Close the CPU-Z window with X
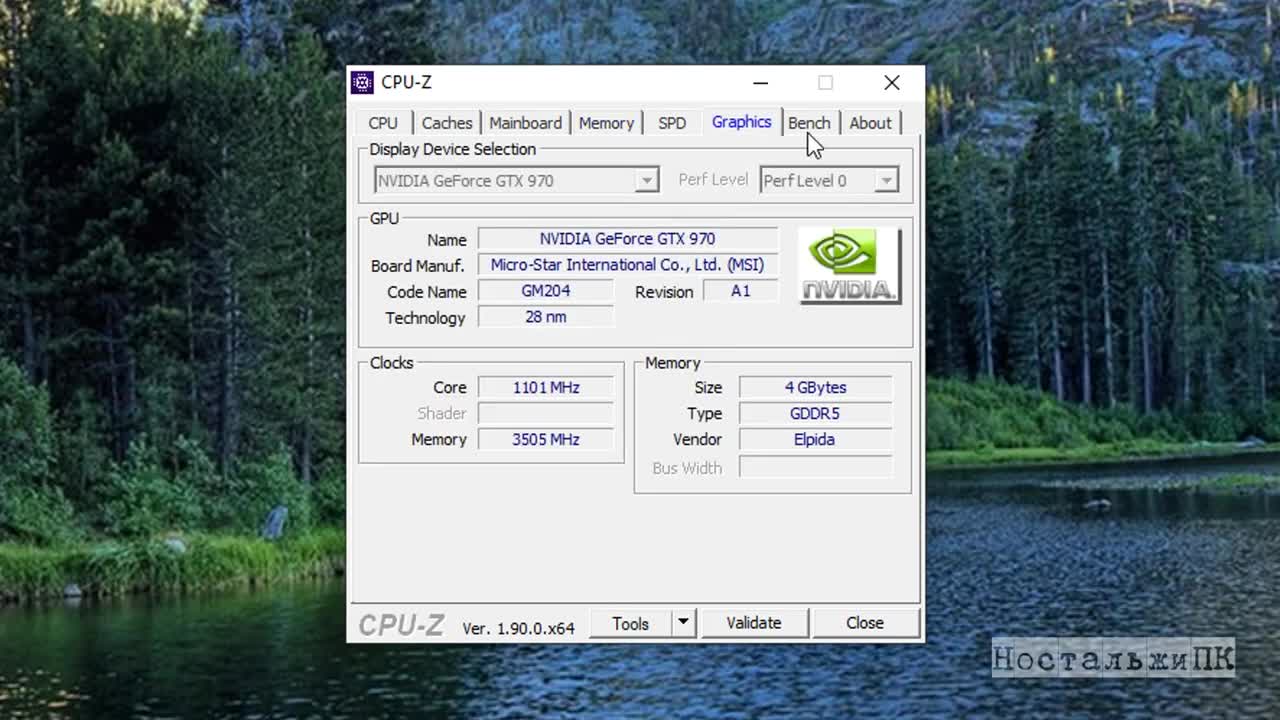 point(892,82)
